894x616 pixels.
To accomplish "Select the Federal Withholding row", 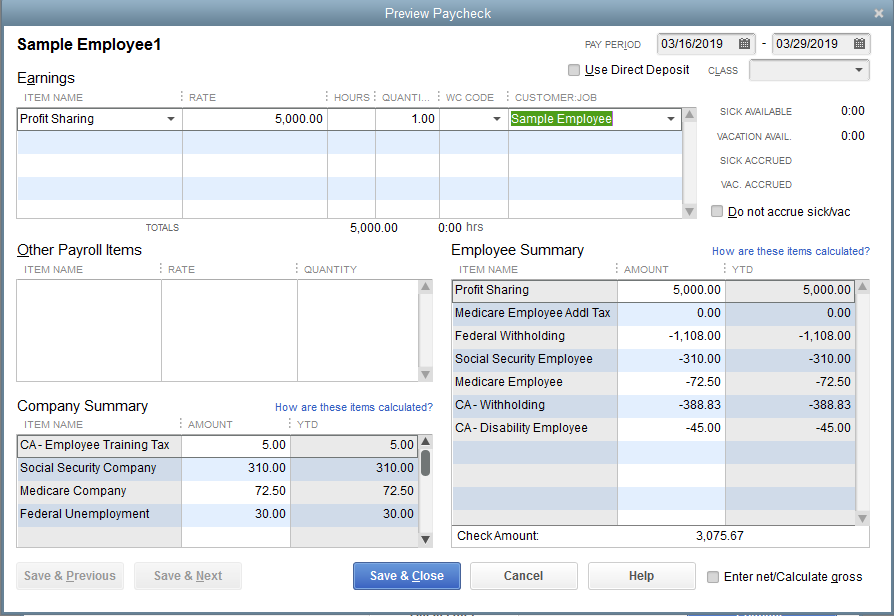I will point(532,336).
